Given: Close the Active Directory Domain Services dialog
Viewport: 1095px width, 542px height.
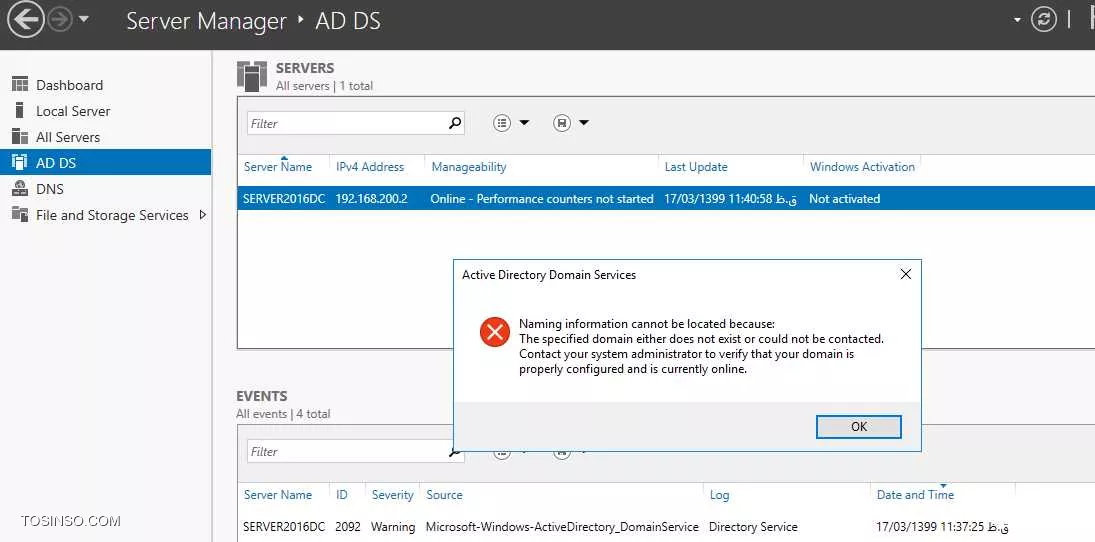Looking at the screenshot, I should 906,274.
